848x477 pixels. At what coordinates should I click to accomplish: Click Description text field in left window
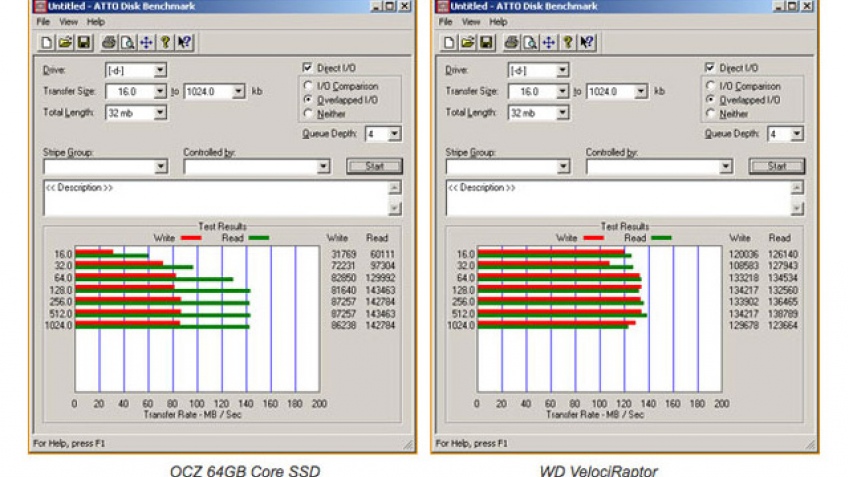click(x=216, y=198)
